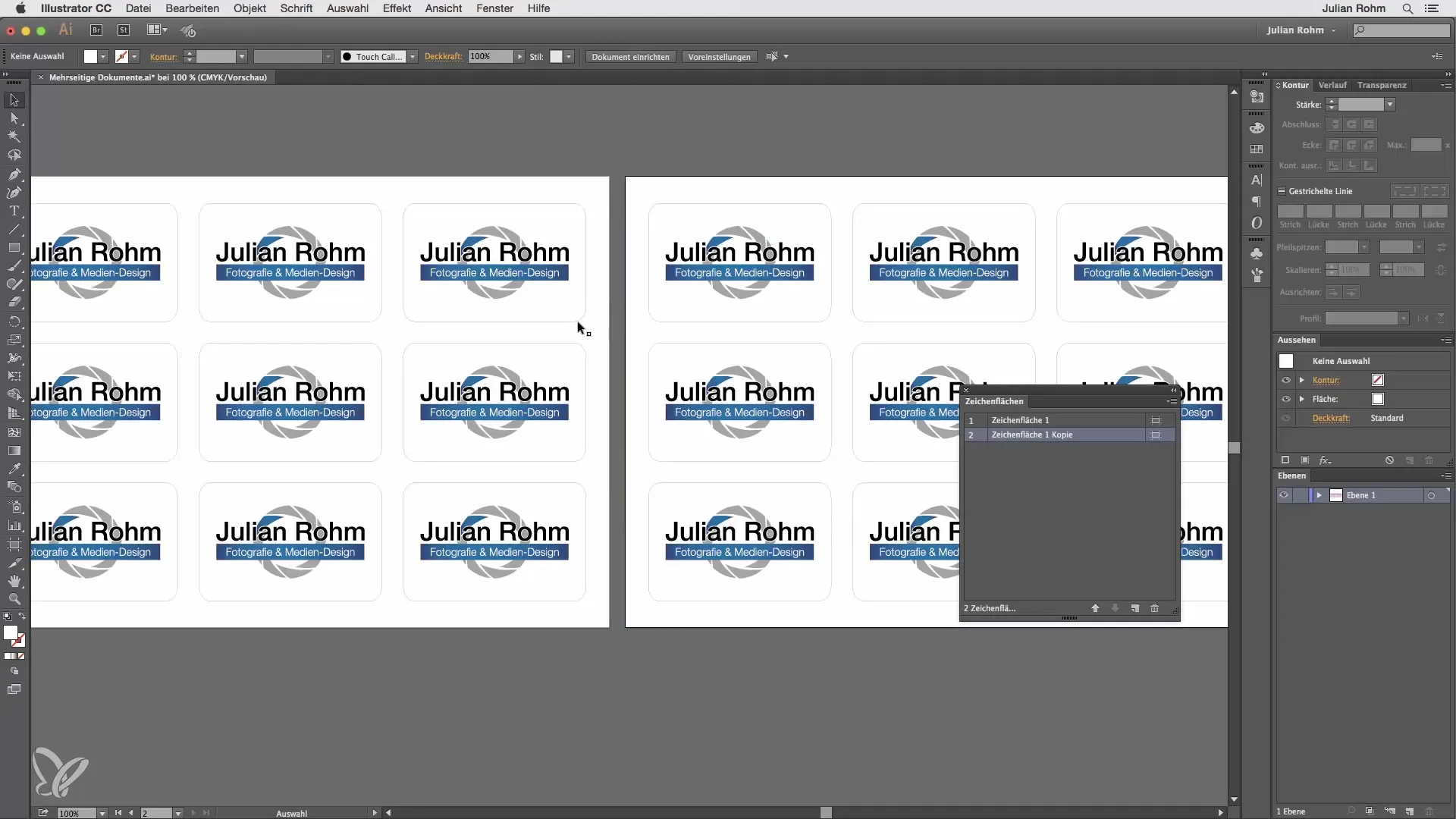Select the Mehrseitige Dokumente.ai document tab
Screen dimensions: 1456x819
(158, 77)
